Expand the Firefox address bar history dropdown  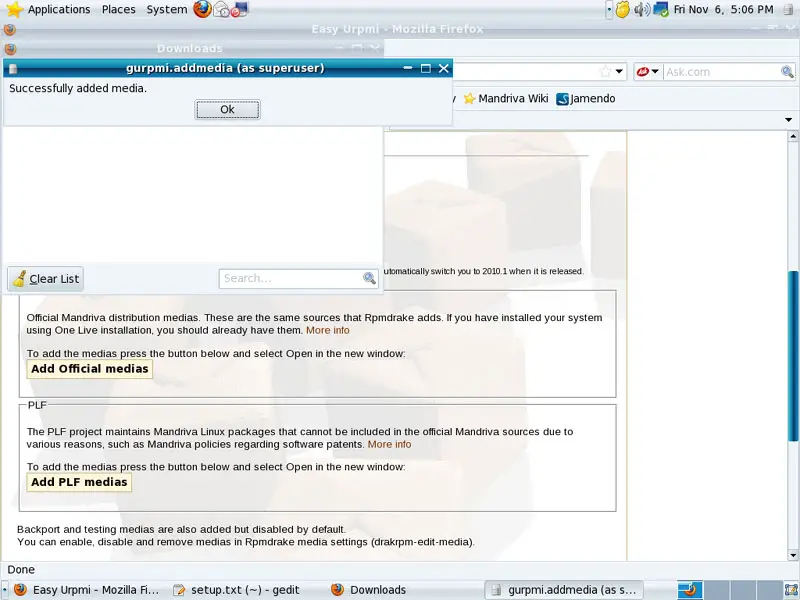click(x=619, y=72)
